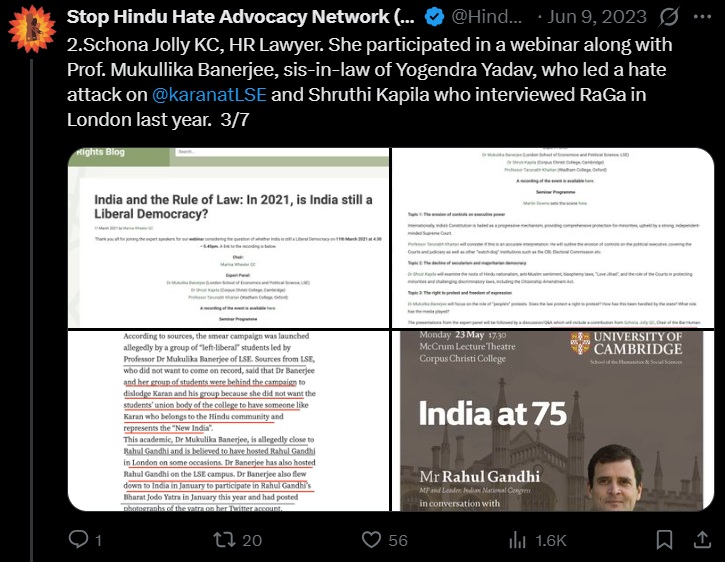View analytics via bar chart icon
Image resolution: width=725 pixels, height=562 pixels.
517,540
